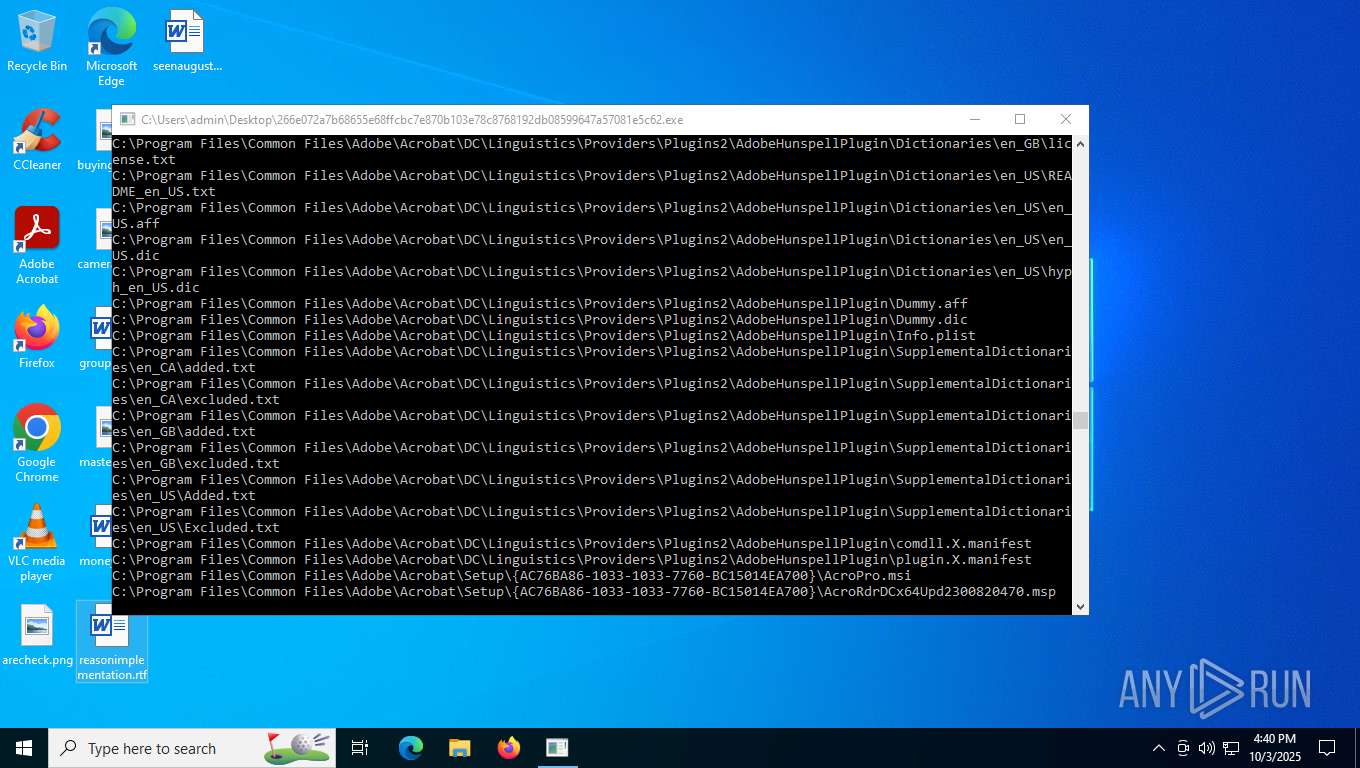Viewport: 1360px width, 768px height.
Task: Click the line ending with plugin.X.manifest
Action: (572, 560)
